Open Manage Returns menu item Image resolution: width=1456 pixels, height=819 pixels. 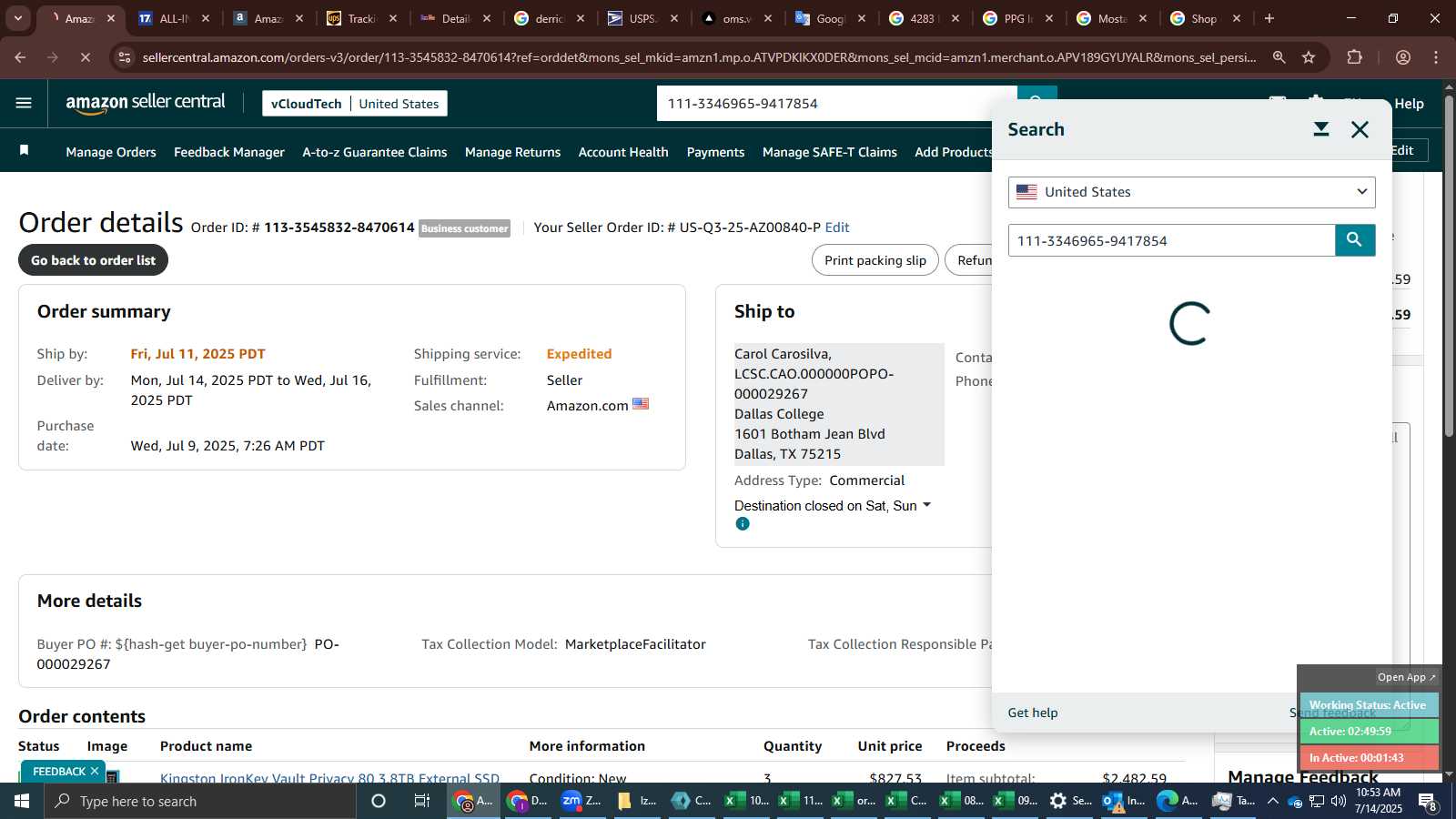point(512,152)
